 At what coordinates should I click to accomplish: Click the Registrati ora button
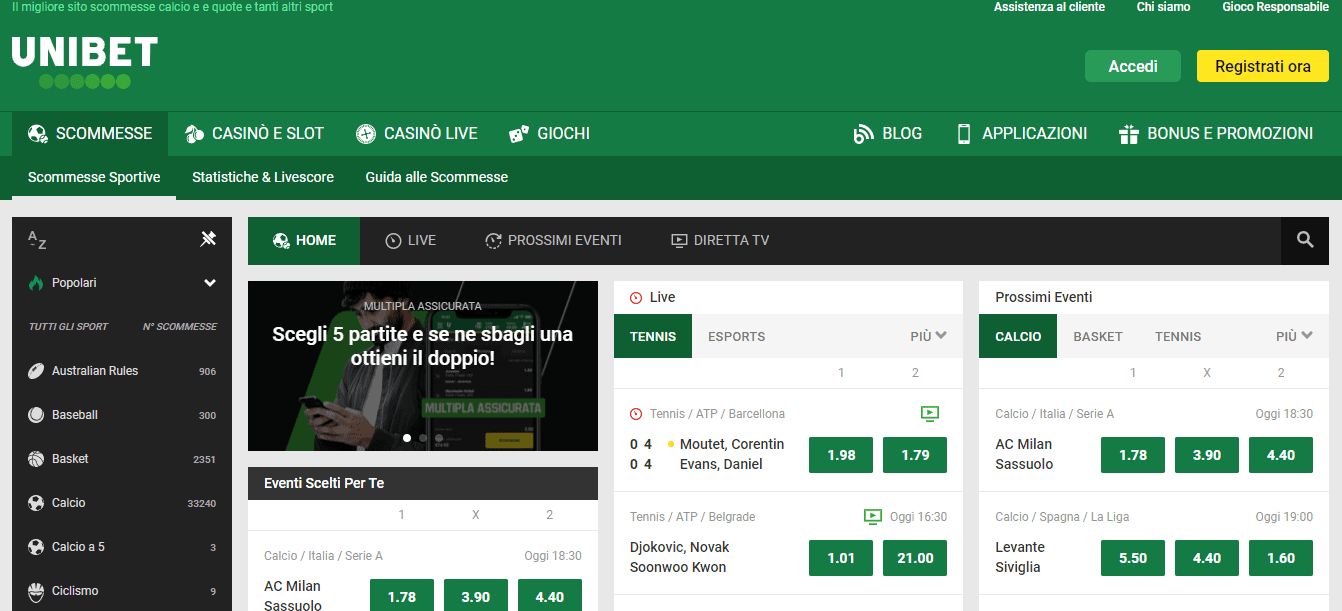click(x=1263, y=66)
